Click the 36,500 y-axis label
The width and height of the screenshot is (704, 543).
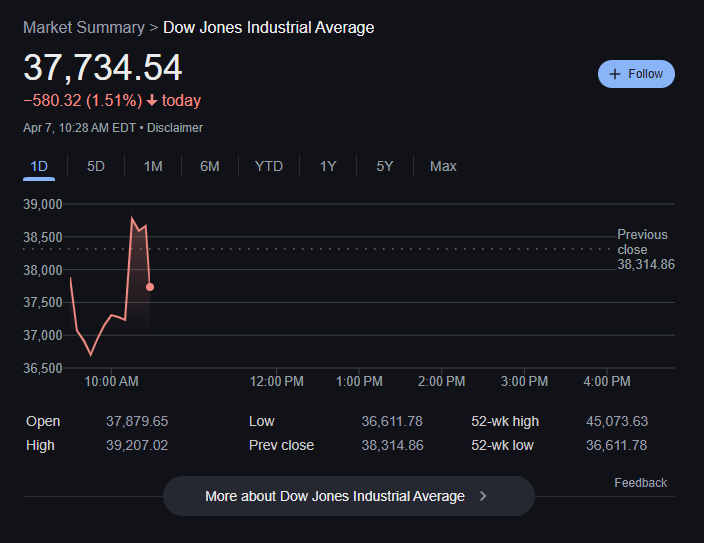point(43,368)
